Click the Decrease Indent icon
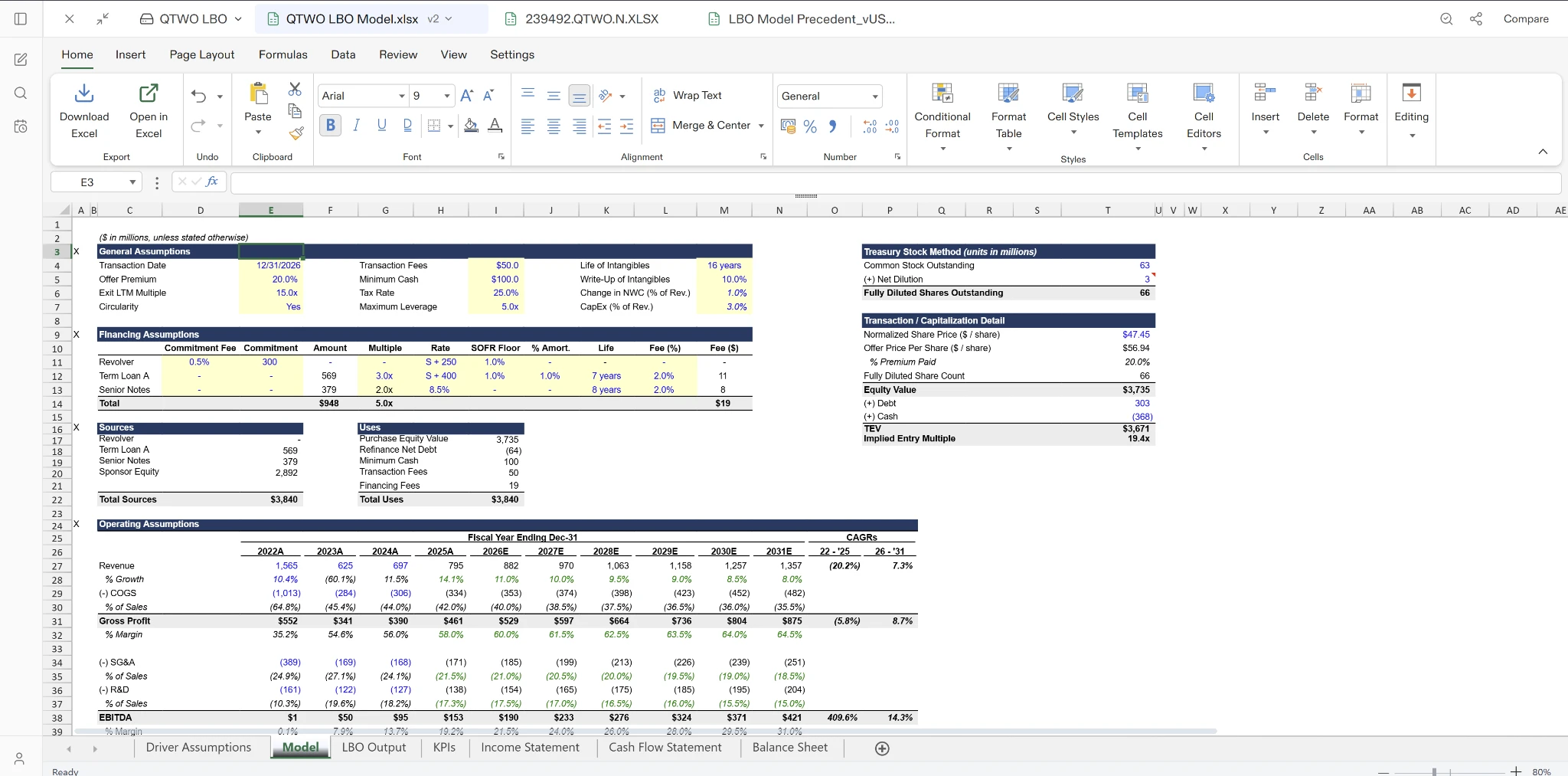 click(x=604, y=126)
